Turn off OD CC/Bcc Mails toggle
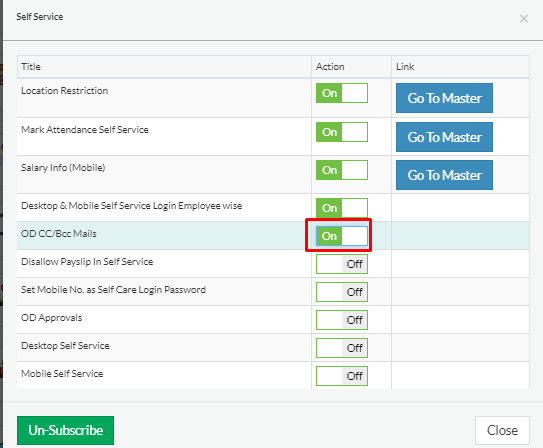543x448 pixels. click(x=341, y=236)
